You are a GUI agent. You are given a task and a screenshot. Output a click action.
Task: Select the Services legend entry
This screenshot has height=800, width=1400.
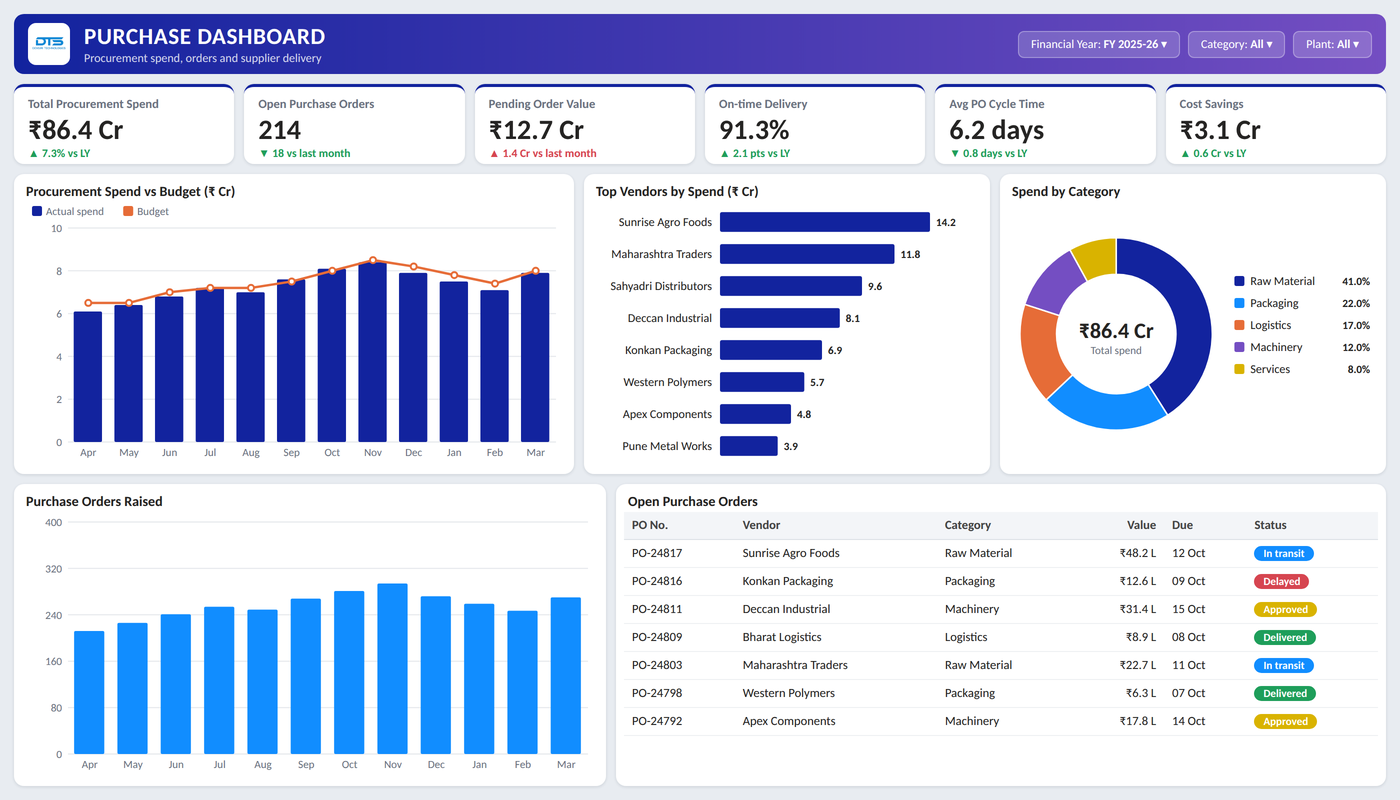click(x=1302, y=369)
